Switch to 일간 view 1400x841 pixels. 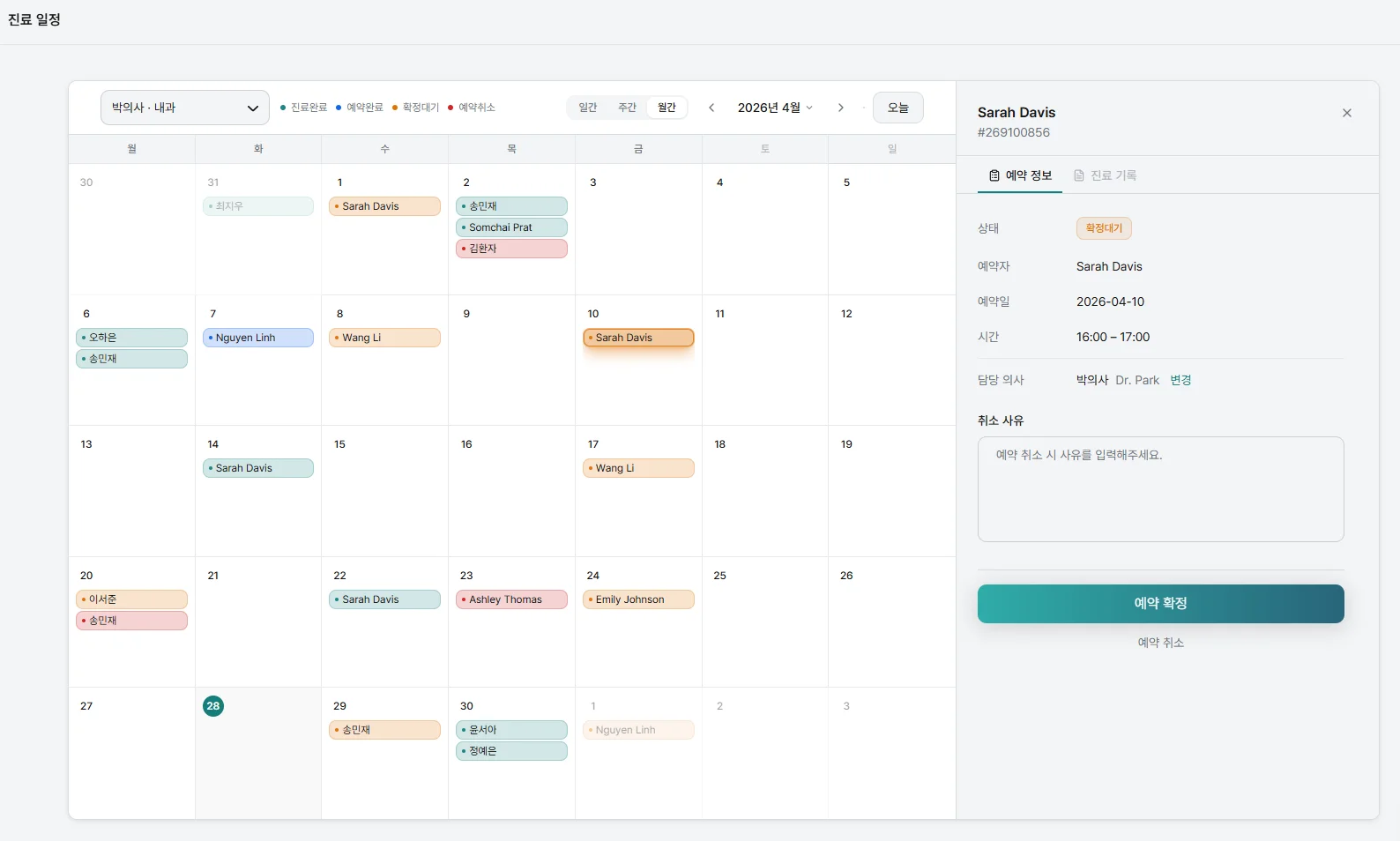click(588, 108)
